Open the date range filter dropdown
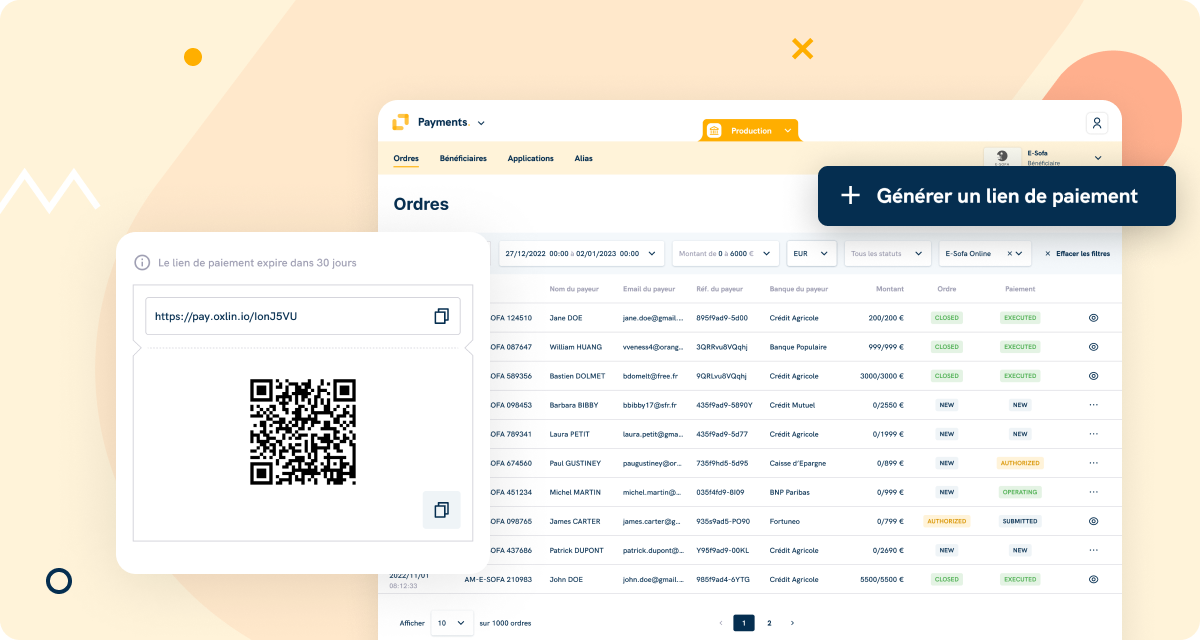 [582, 254]
